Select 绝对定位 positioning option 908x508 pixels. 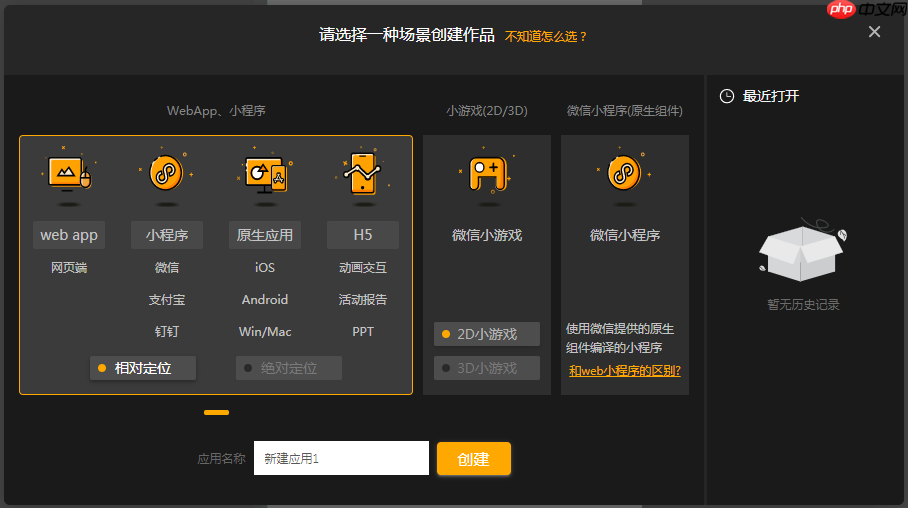(x=288, y=368)
